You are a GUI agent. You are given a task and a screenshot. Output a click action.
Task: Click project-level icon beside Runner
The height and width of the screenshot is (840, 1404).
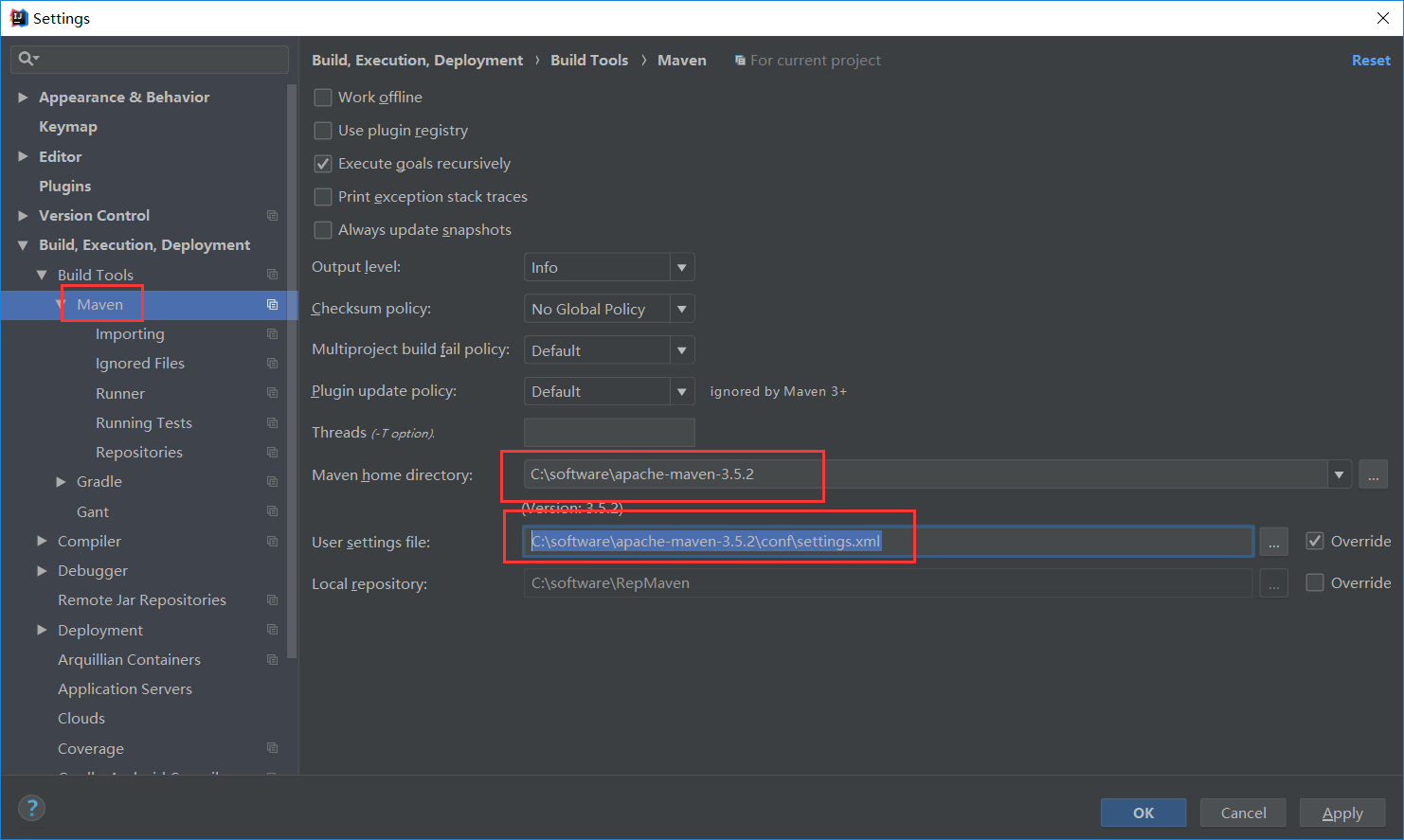[272, 393]
